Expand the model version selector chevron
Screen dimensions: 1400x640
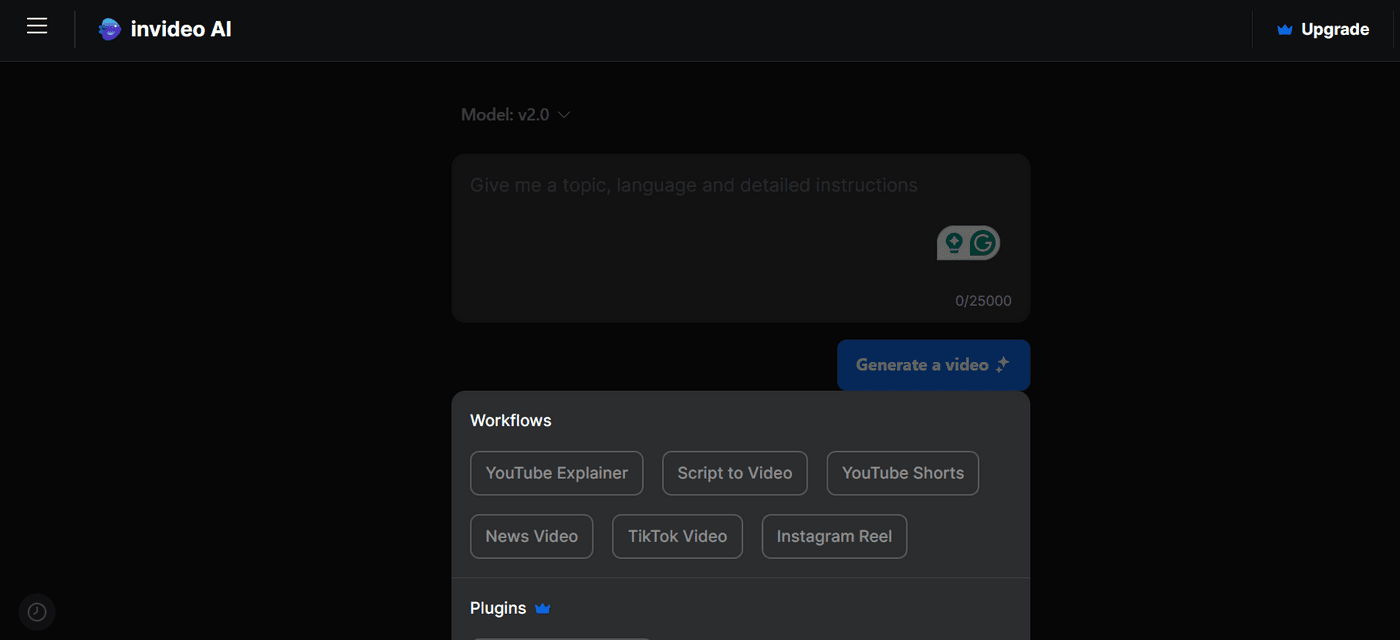click(563, 114)
